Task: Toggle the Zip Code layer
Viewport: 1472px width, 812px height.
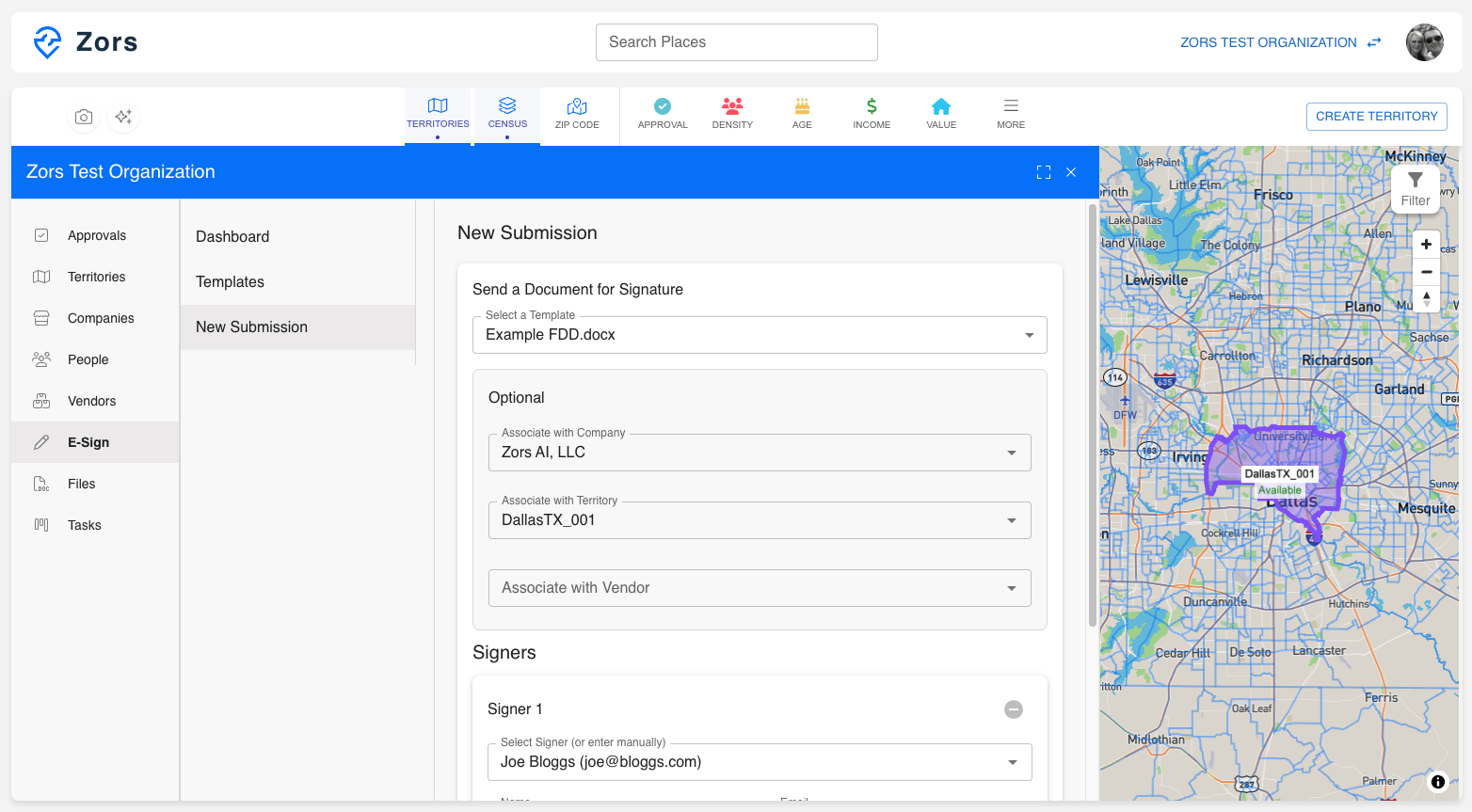Action: 577,113
